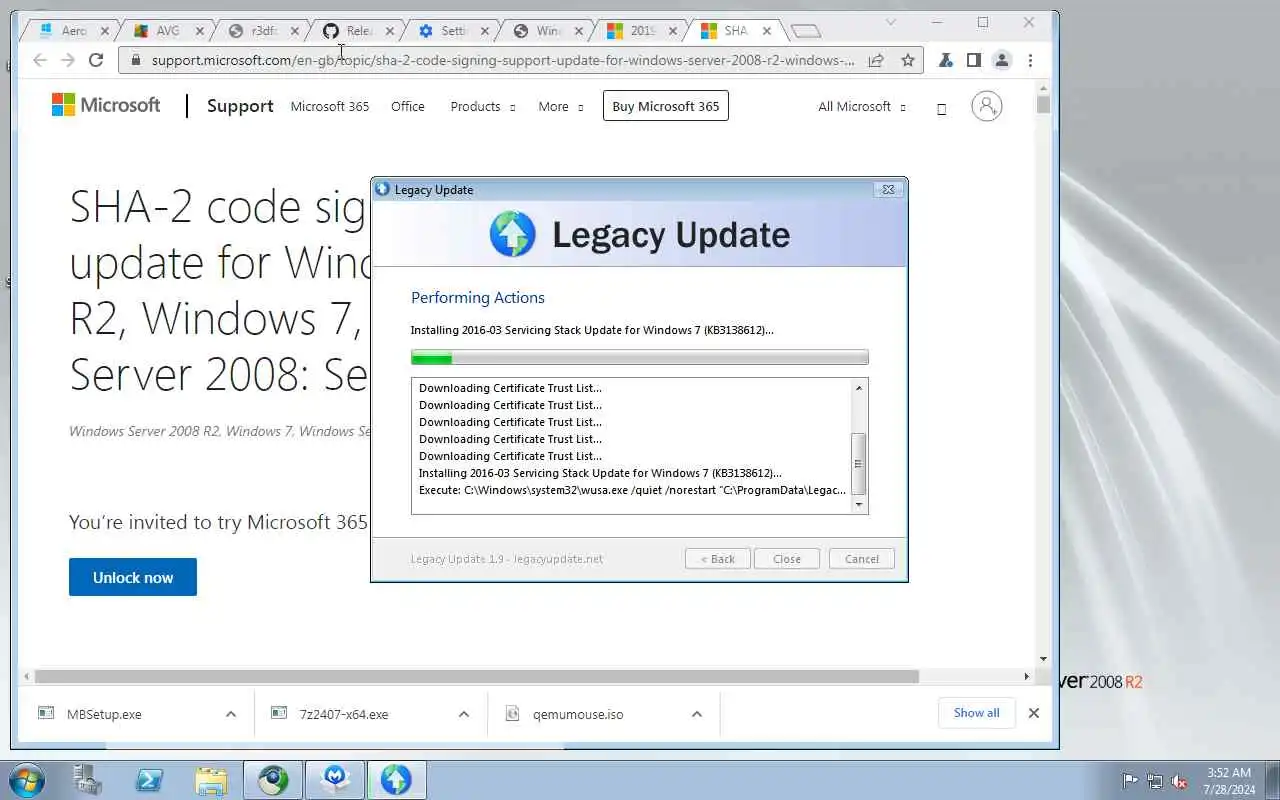
Task: Click Cancel in the Legacy Update dialog
Action: [x=862, y=559]
